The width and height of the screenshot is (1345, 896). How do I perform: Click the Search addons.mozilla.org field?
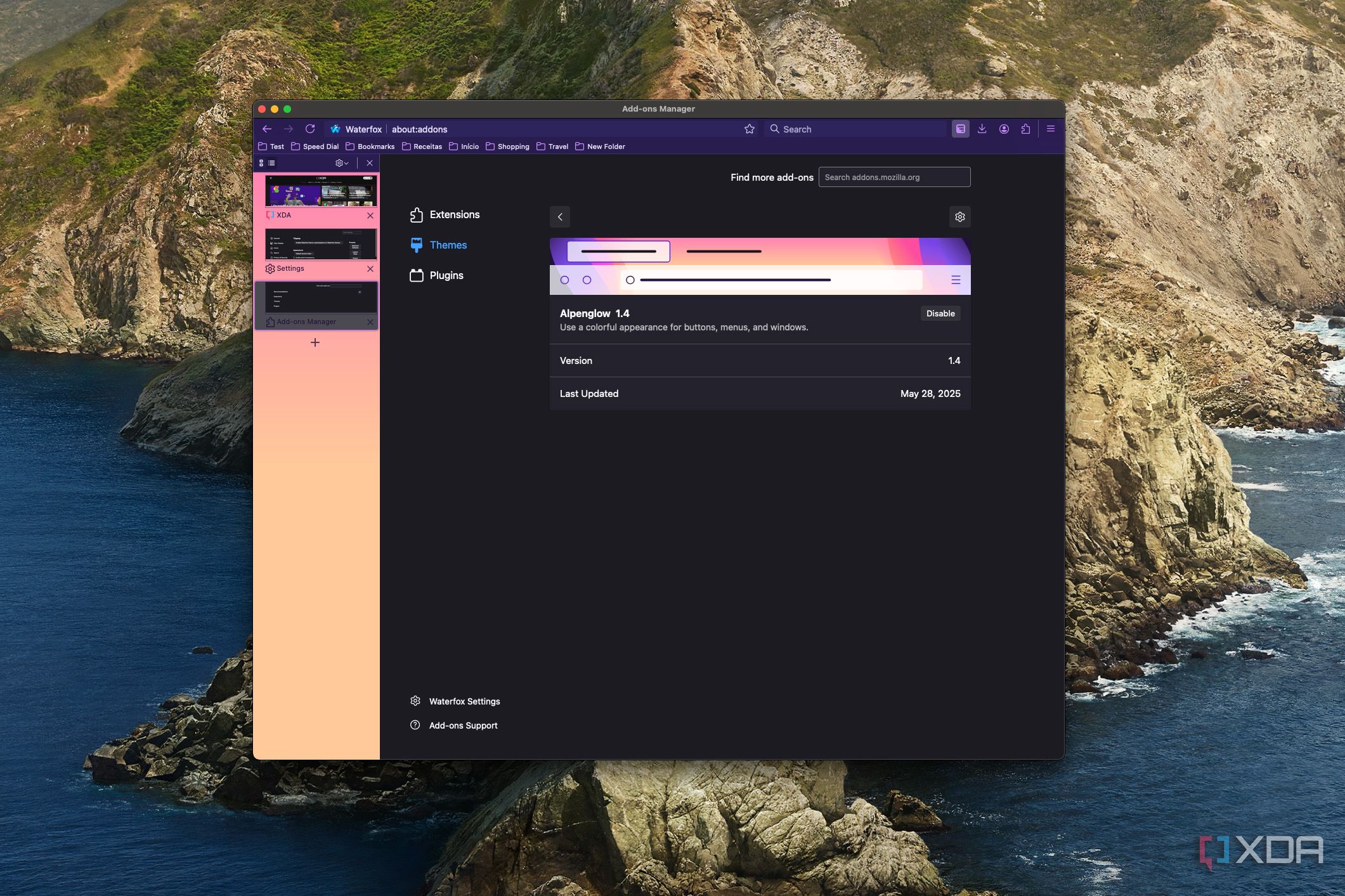click(893, 178)
